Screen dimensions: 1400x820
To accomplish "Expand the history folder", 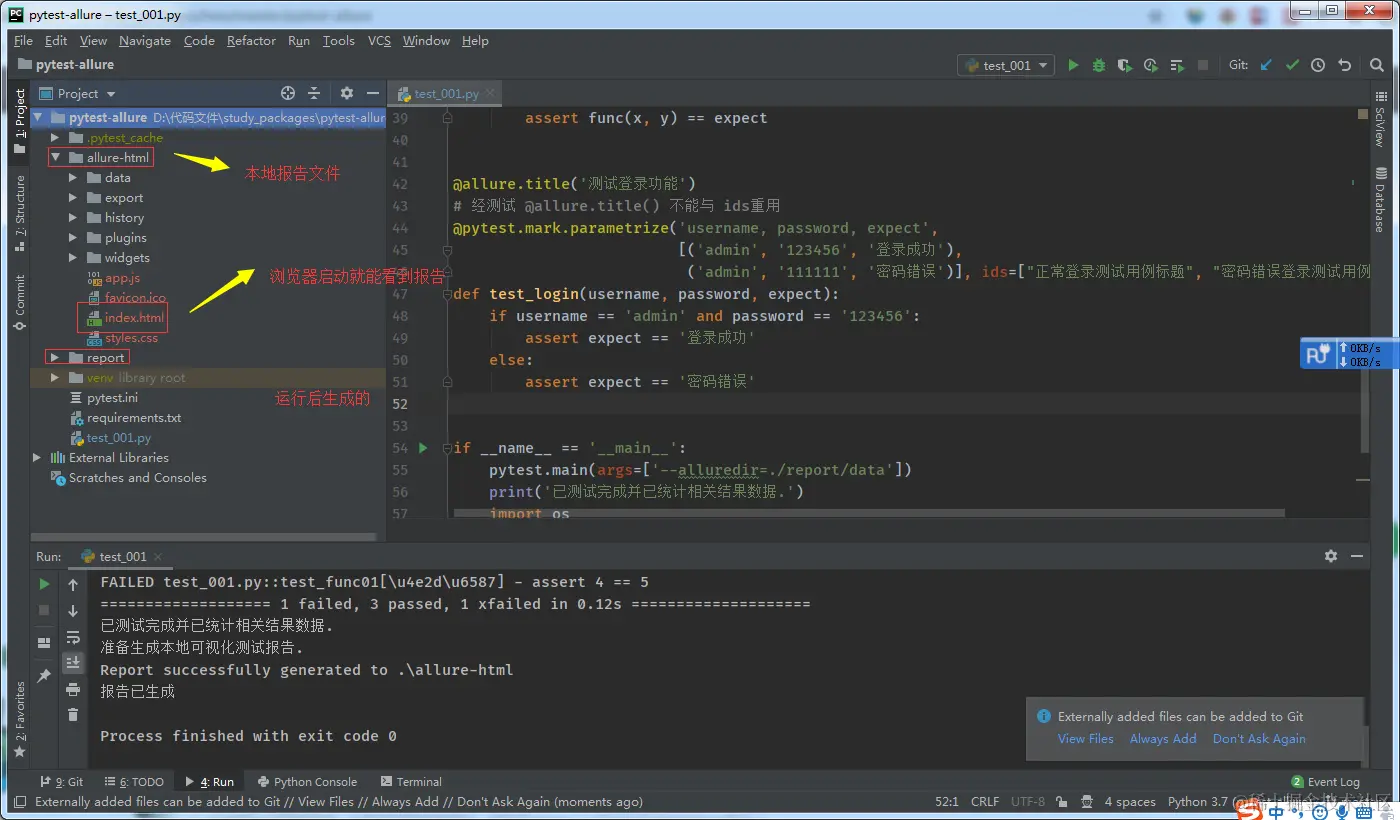I will pos(73,217).
